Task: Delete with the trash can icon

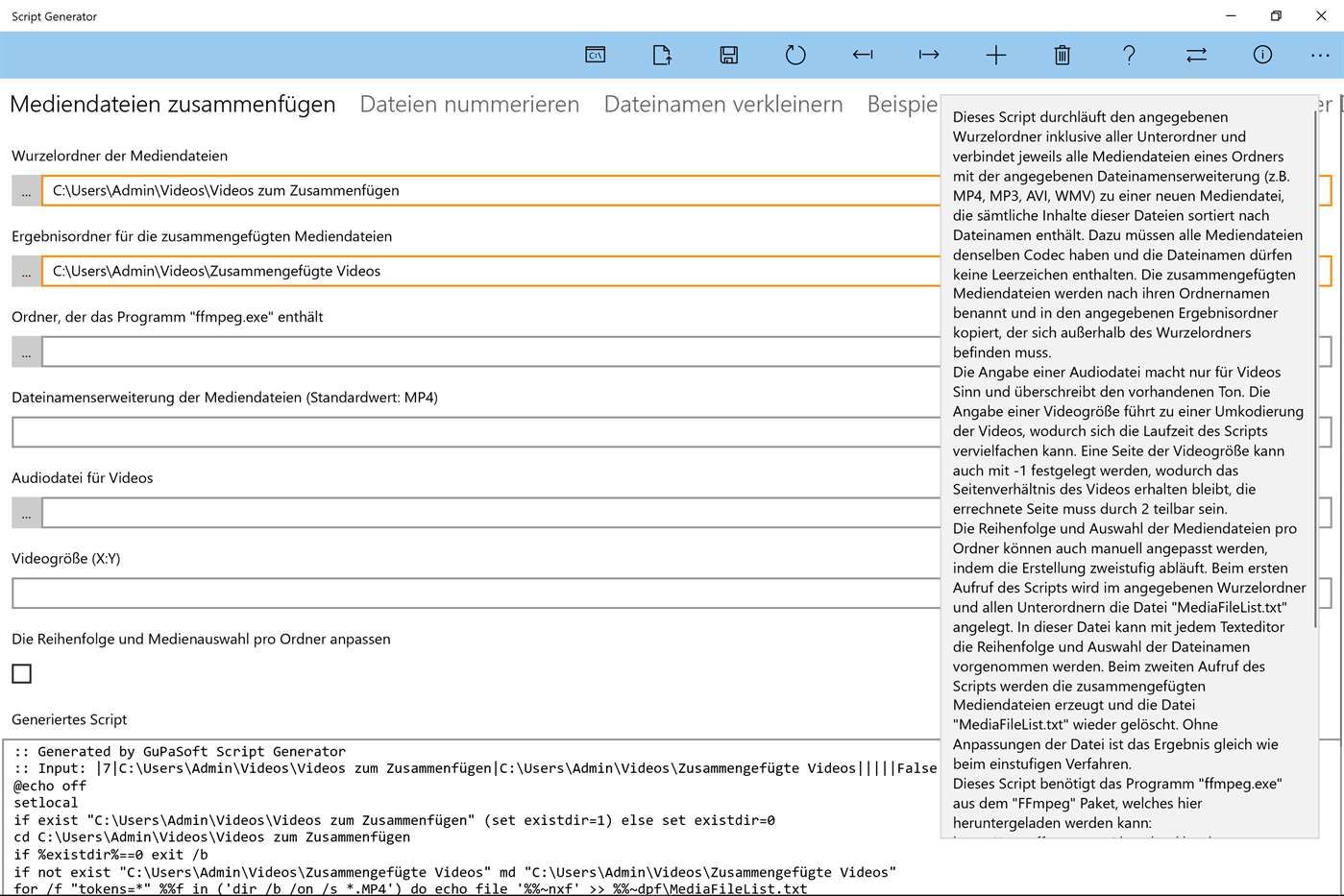Action: pos(1063,55)
